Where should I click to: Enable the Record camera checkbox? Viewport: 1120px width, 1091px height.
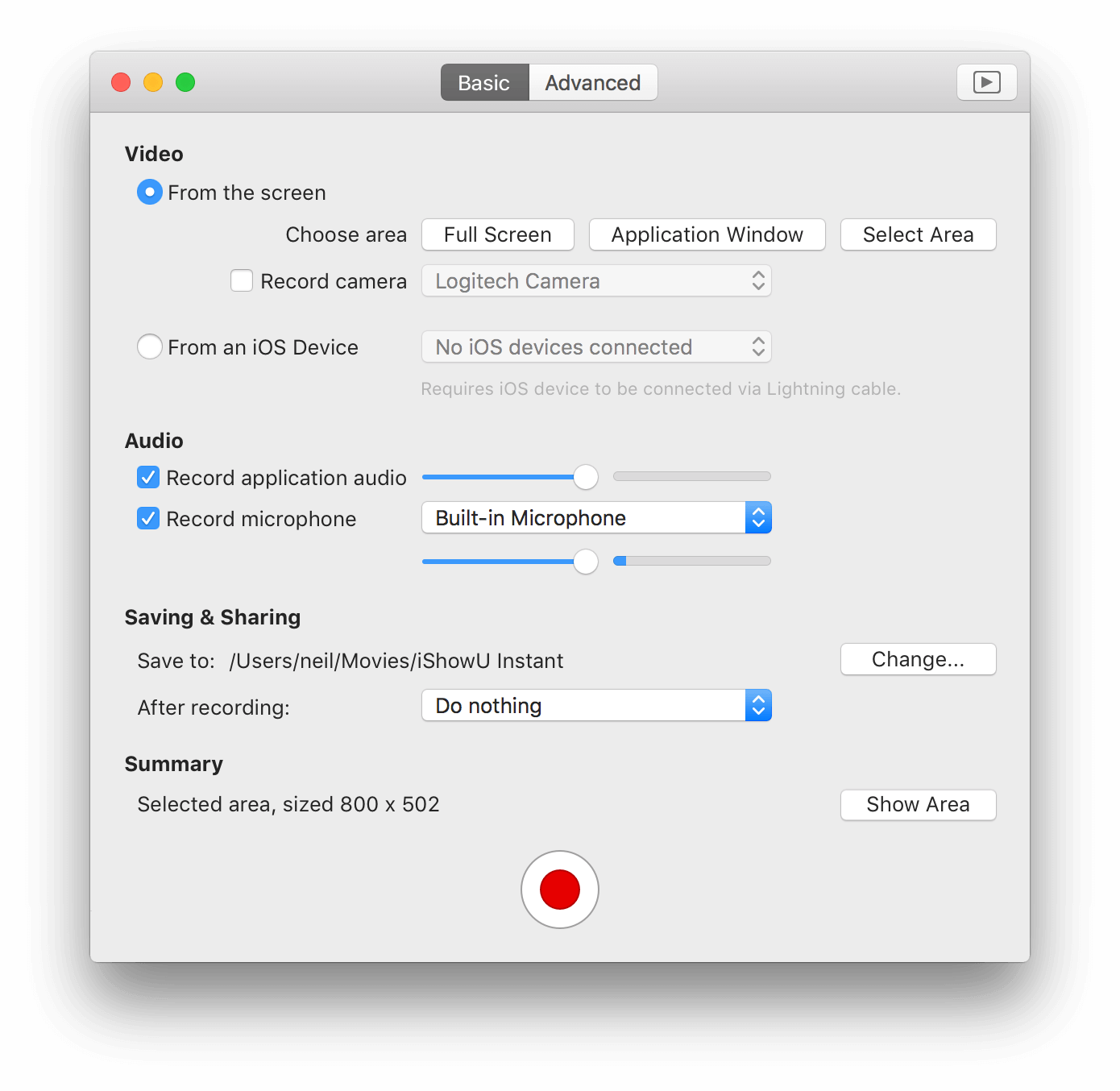(x=242, y=280)
